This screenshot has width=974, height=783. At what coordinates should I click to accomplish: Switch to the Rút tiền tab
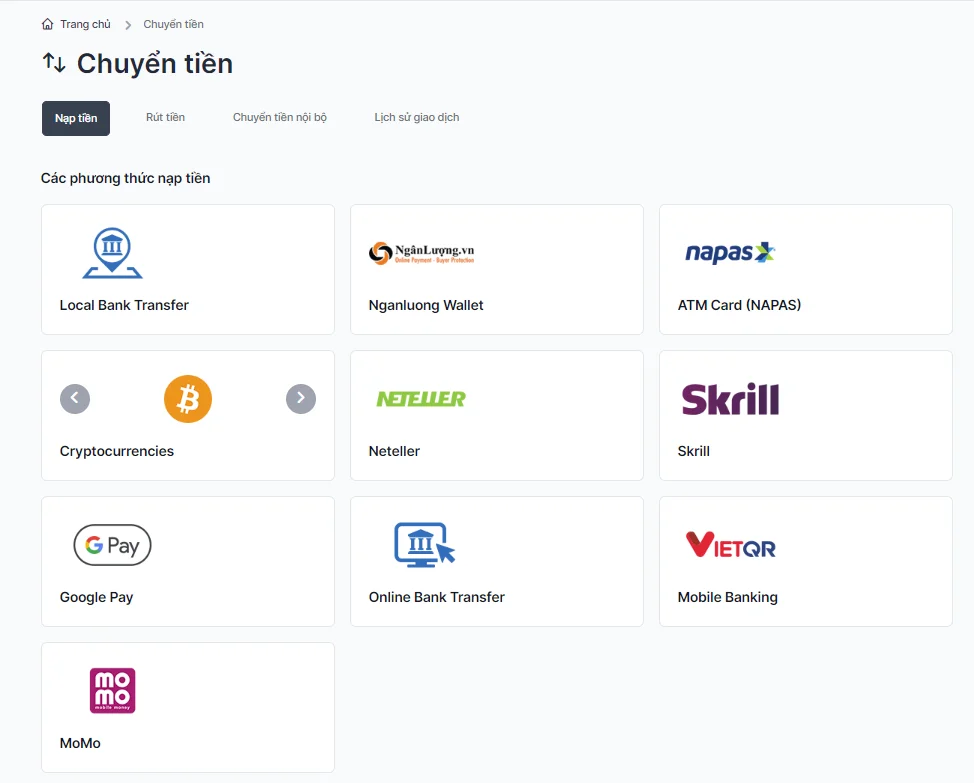point(165,117)
